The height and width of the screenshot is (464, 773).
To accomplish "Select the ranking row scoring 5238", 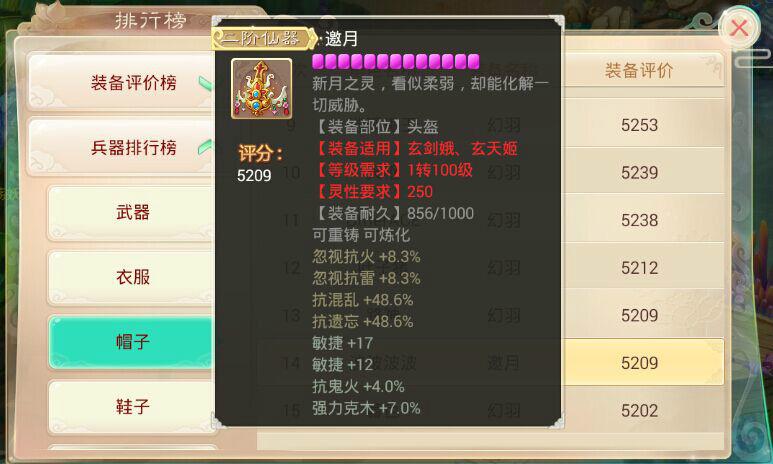I will [491, 220].
